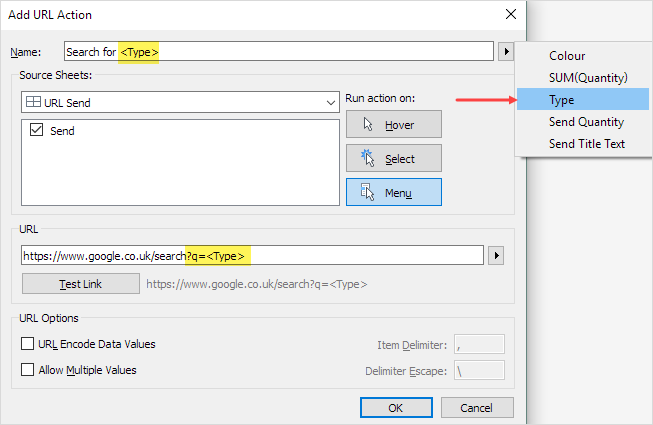Click the worksheet icon in the source sheets dropdown
Viewport: 653px width, 425px height.
click(33, 102)
